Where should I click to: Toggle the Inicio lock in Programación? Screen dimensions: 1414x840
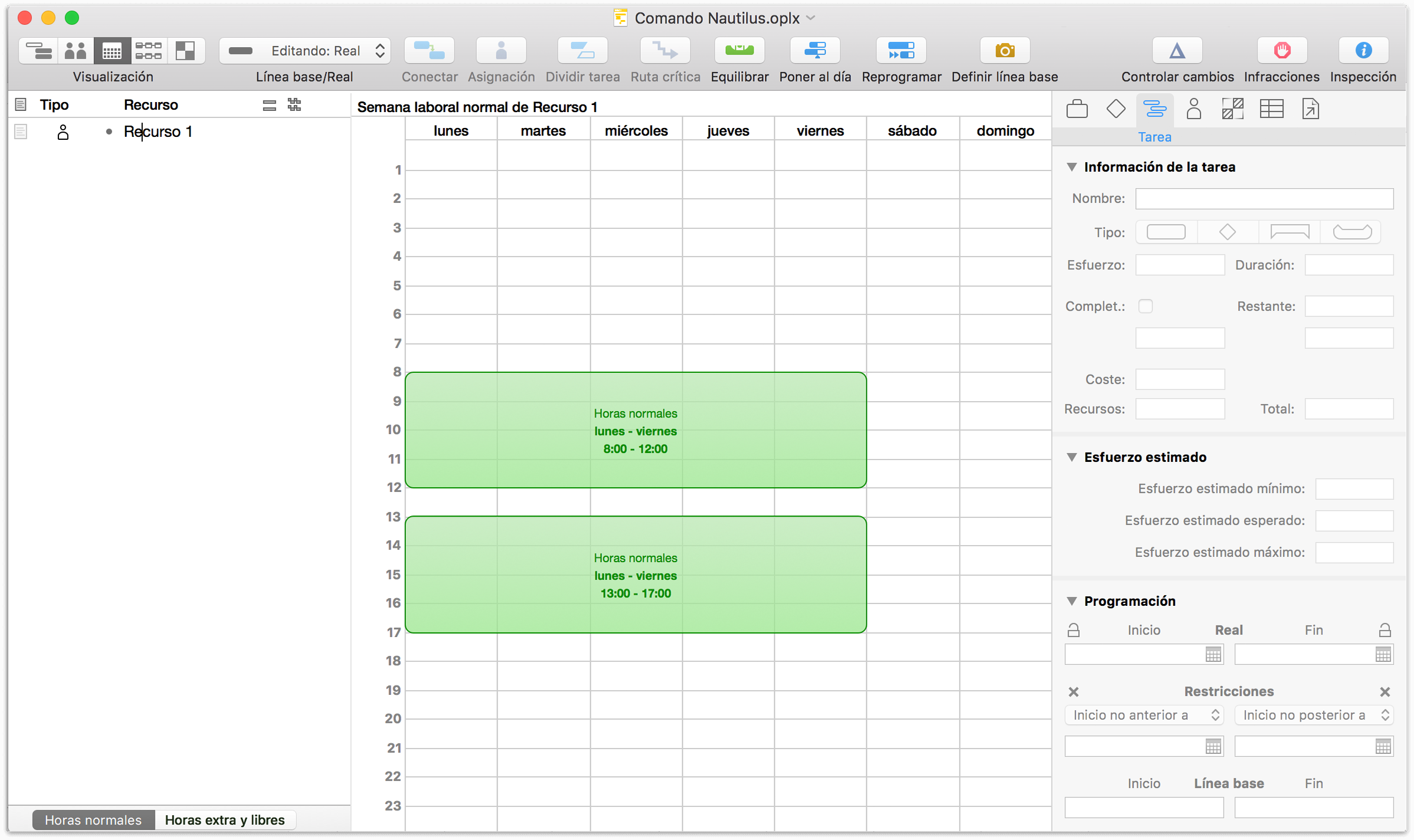(x=1074, y=629)
